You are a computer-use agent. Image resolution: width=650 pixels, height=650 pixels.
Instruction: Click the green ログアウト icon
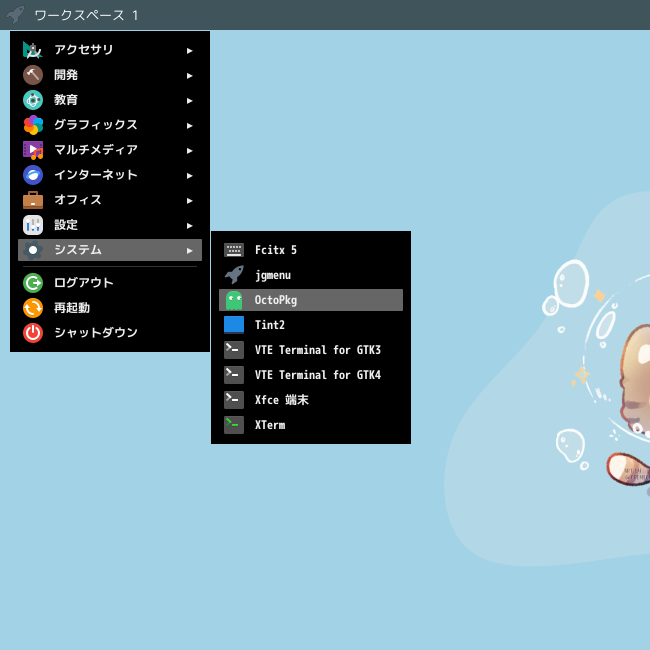[x=33, y=283]
